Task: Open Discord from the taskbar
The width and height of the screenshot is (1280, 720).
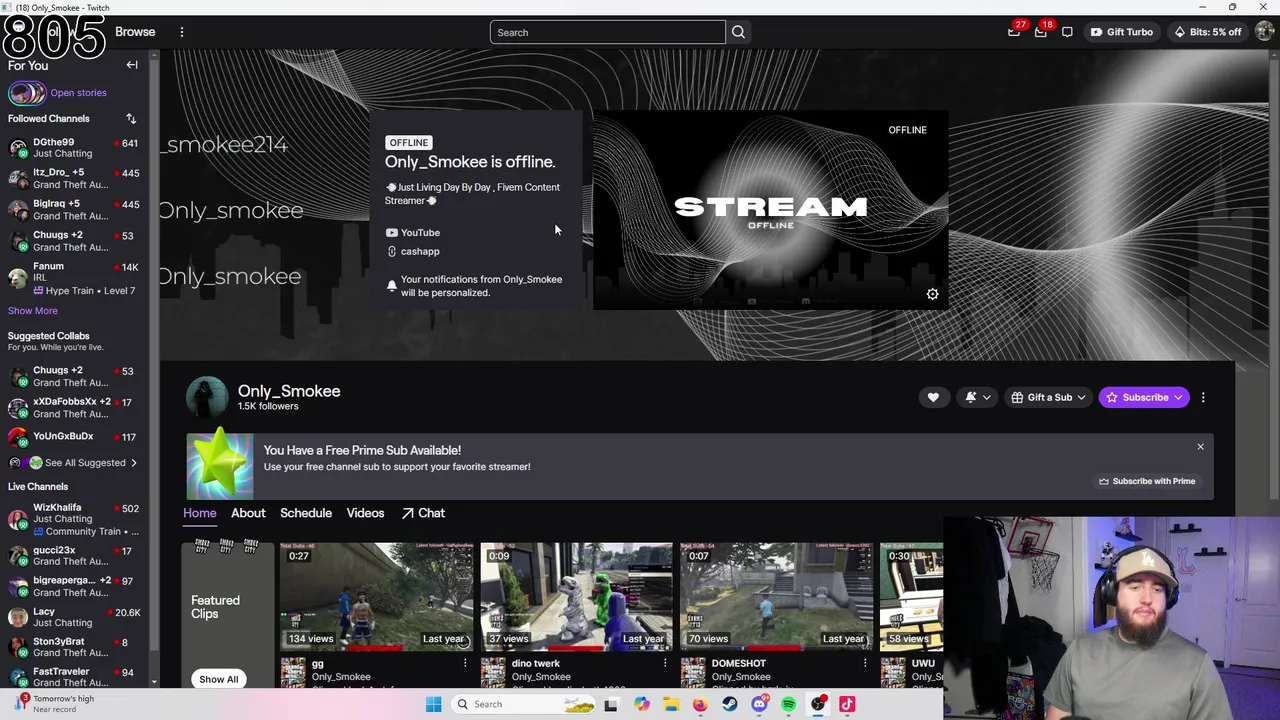Action: click(x=759, y=704)
